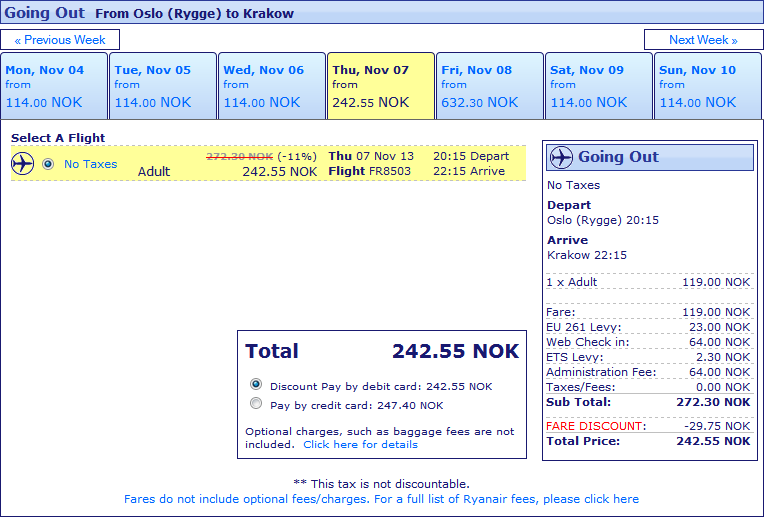Choose Pay by credit card option
The image size is (767, 519).
click(256, 403)
